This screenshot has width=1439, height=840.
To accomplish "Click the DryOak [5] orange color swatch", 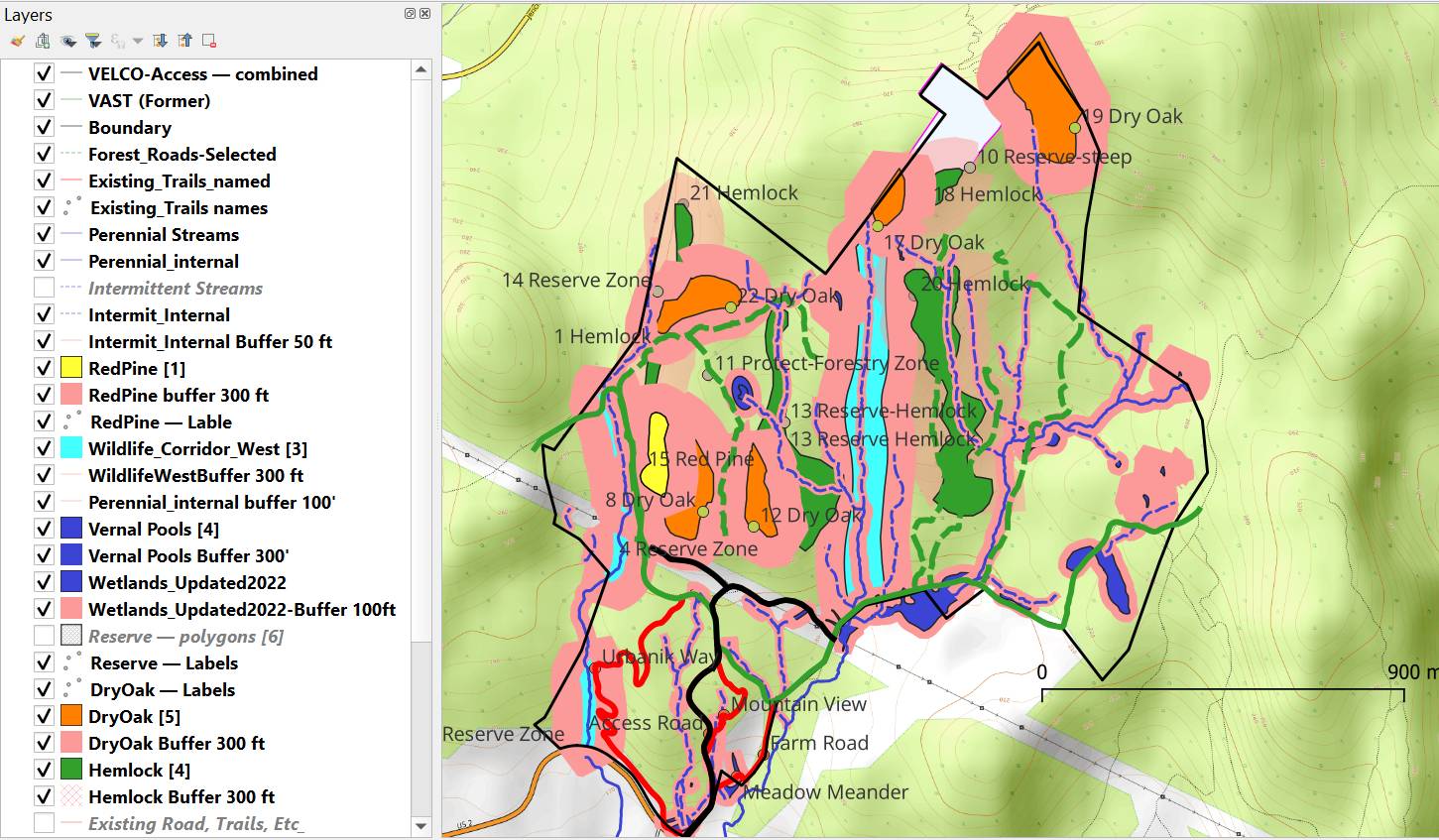I will [x=70, y=716].
